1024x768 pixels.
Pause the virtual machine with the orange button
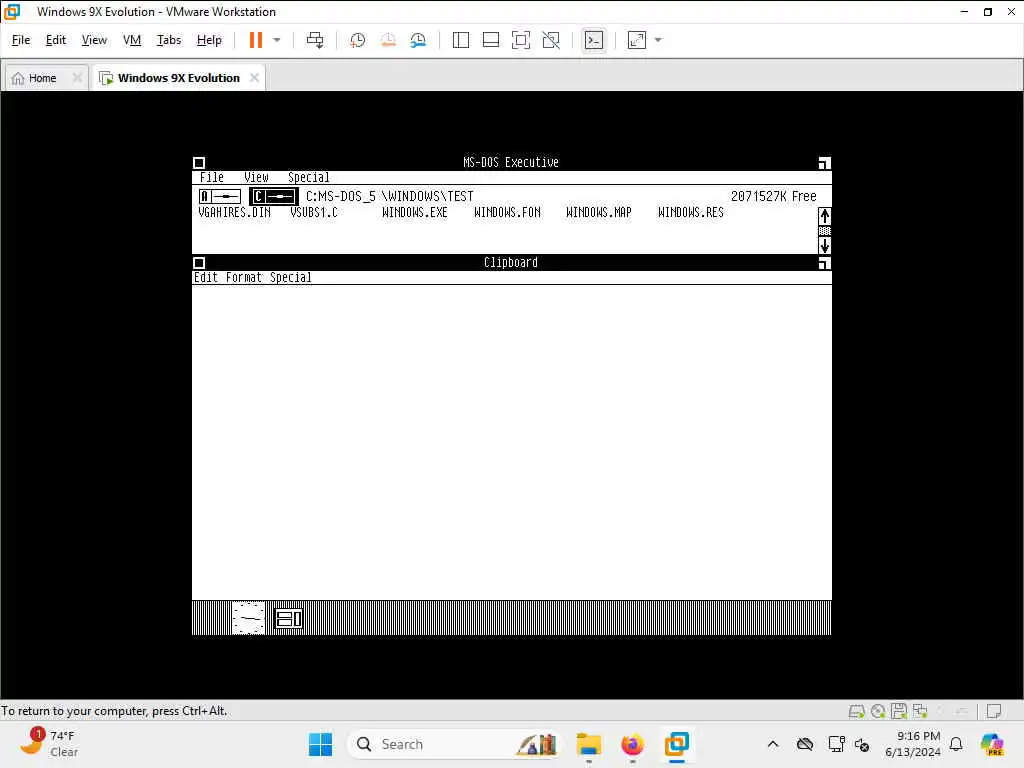[255, 40]
